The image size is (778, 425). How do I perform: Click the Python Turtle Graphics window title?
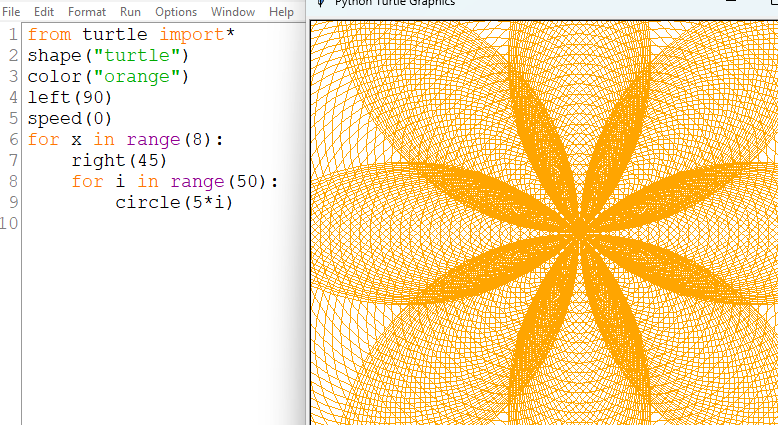click(x=394, y=2)
